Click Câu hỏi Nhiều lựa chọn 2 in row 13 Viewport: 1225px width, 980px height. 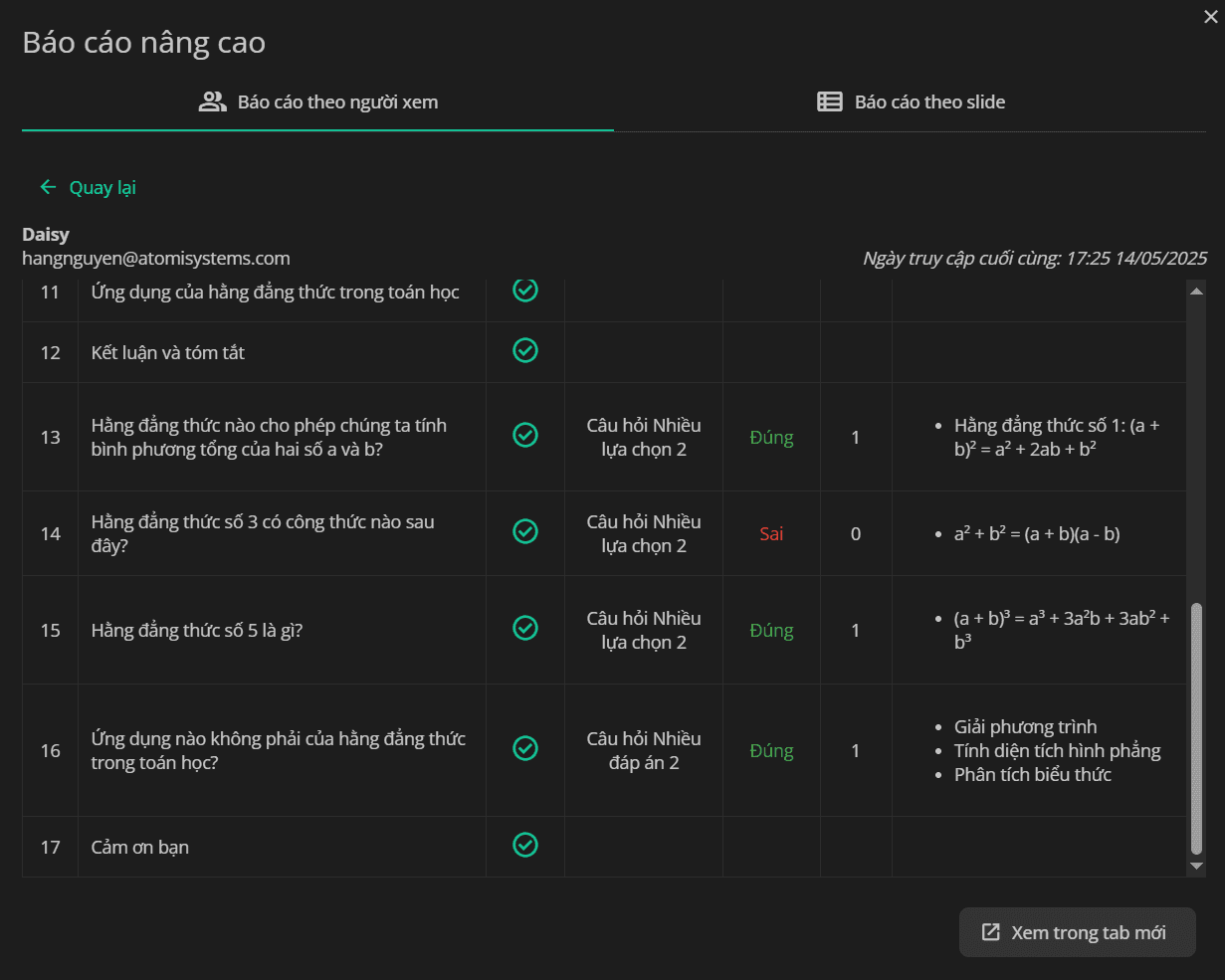pyautogui.click(x=644, y=437)
